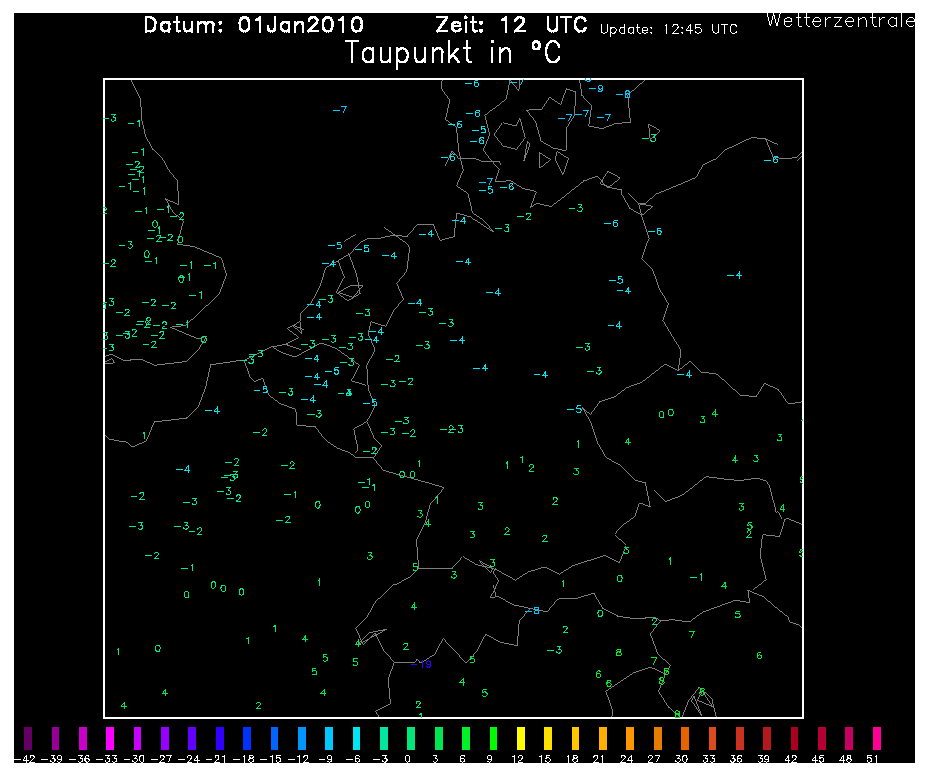Click the legend swatch labeled 30

685,738
